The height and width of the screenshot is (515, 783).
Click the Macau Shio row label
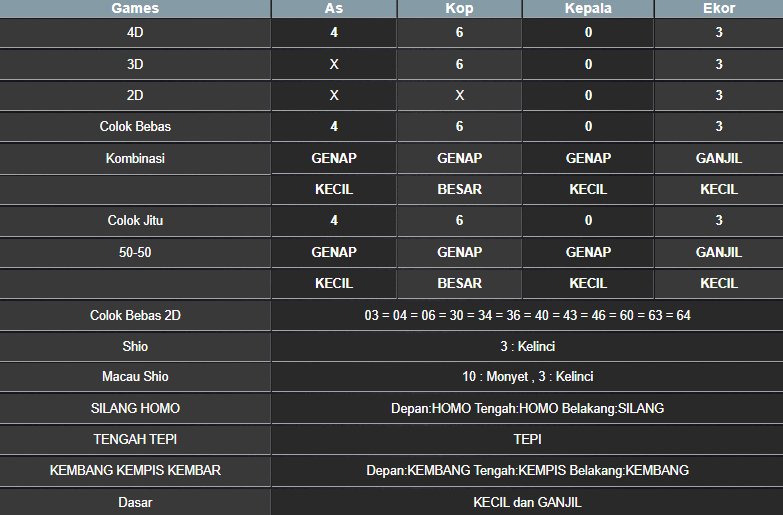coord(135,376)
